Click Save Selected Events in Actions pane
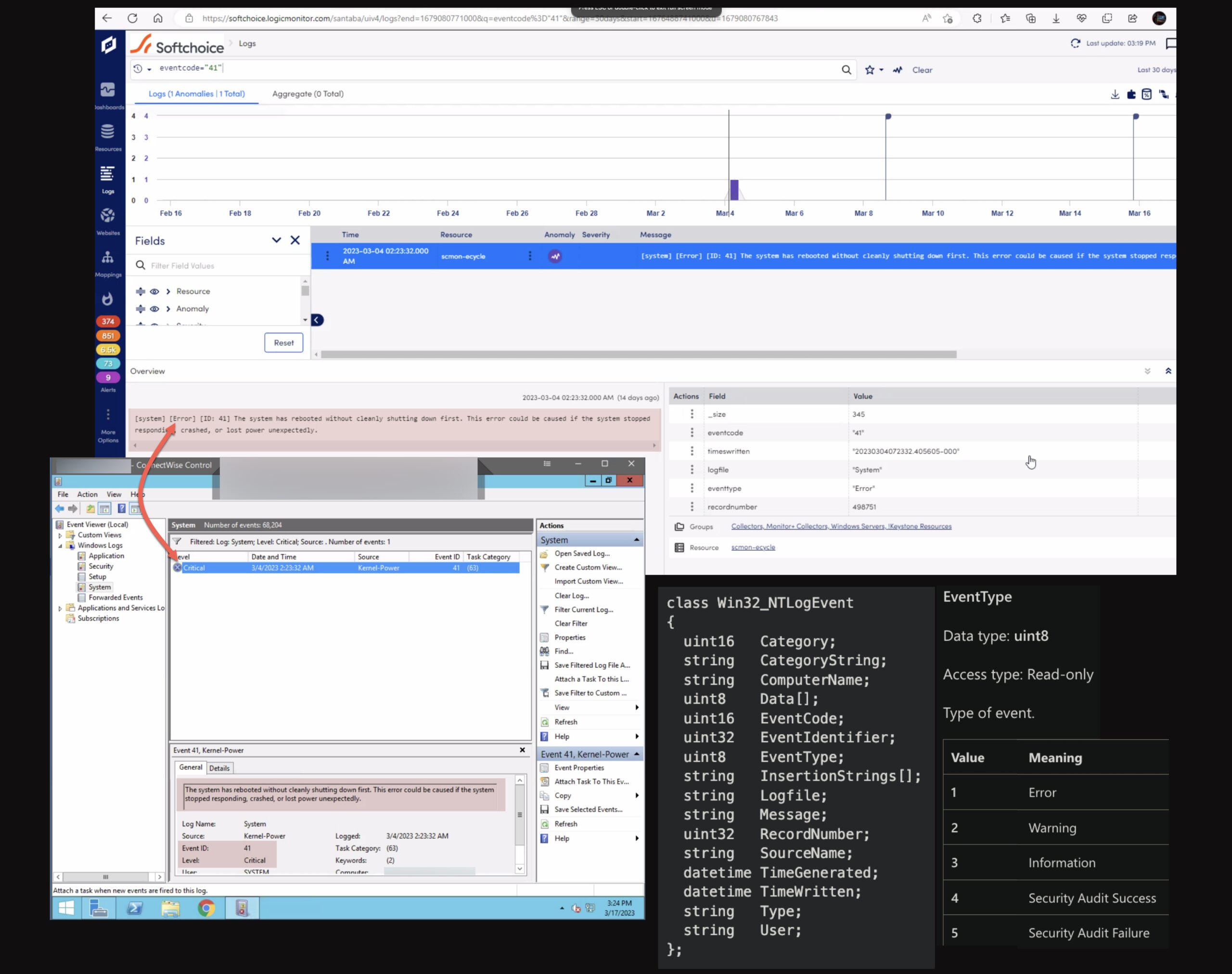This screenshot has height=974, width=1232. (x=588, y=809)
